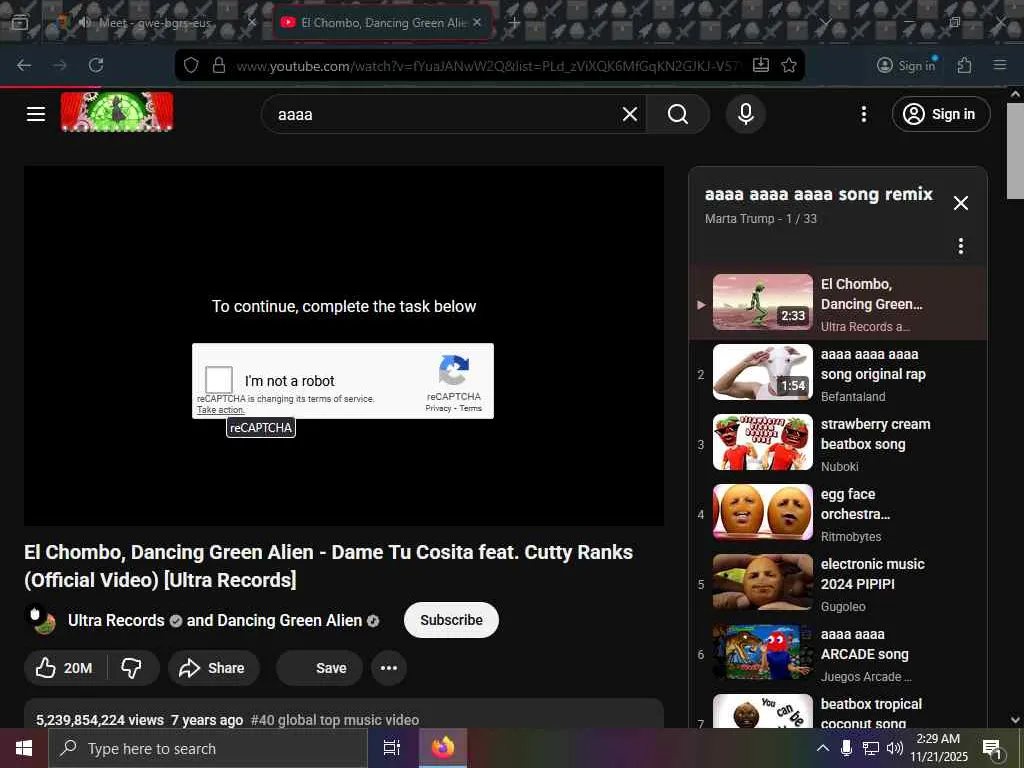The width and height of the screenshot is (1024, 768).
Task: Play El Chombo Dancing Green playlist item
Action: point(839,304)
